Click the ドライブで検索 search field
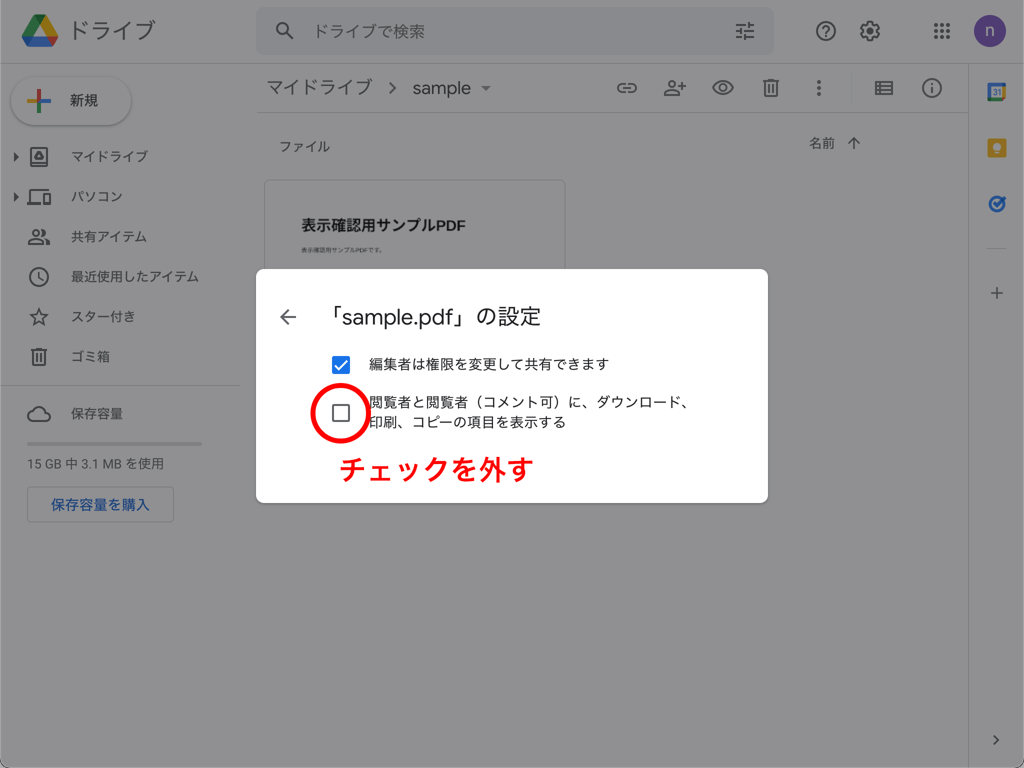Image resolution: width=1024 pixels, height=768 pixels. coord(500,31)
